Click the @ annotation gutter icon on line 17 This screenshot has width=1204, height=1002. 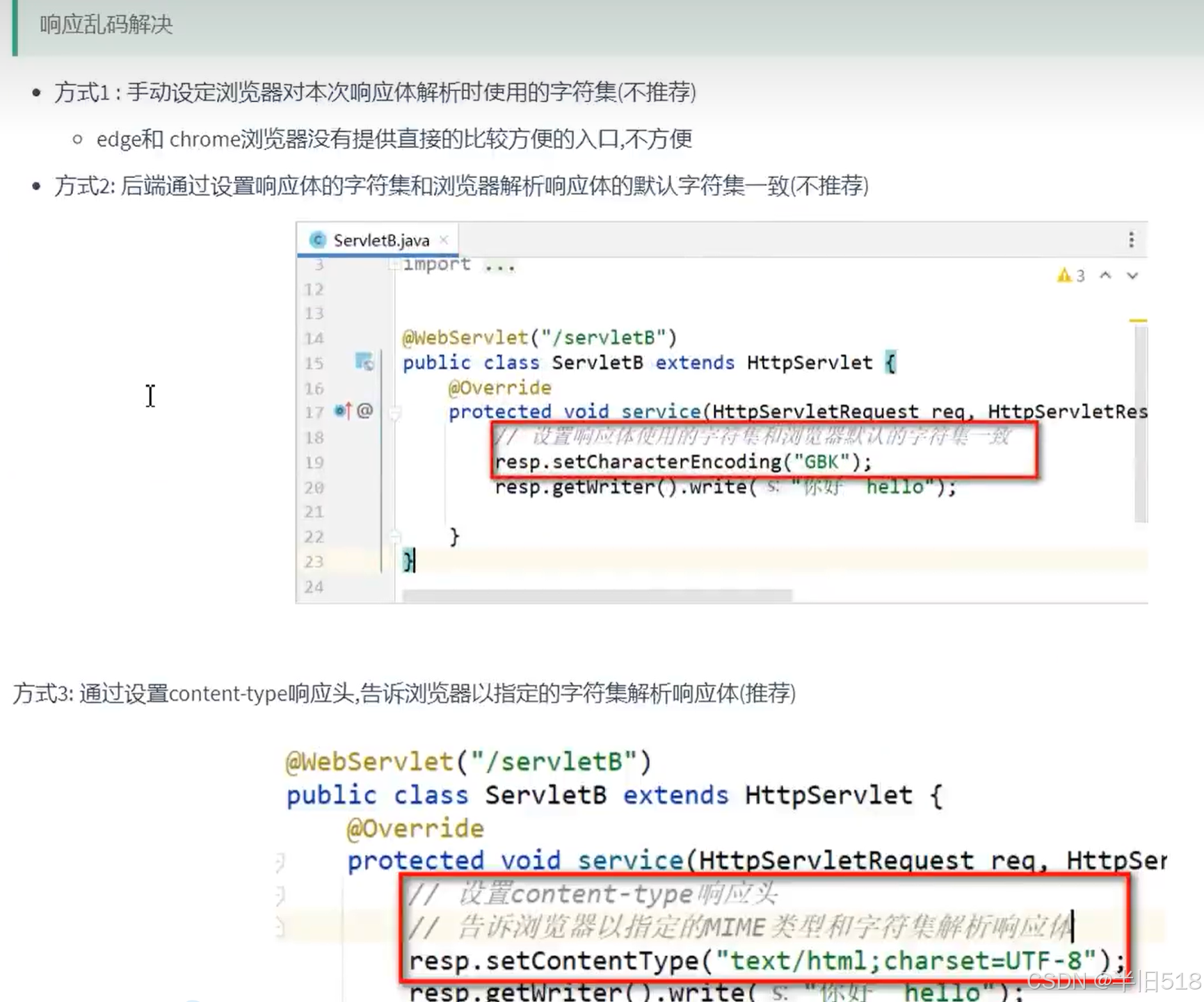[365, 411]
